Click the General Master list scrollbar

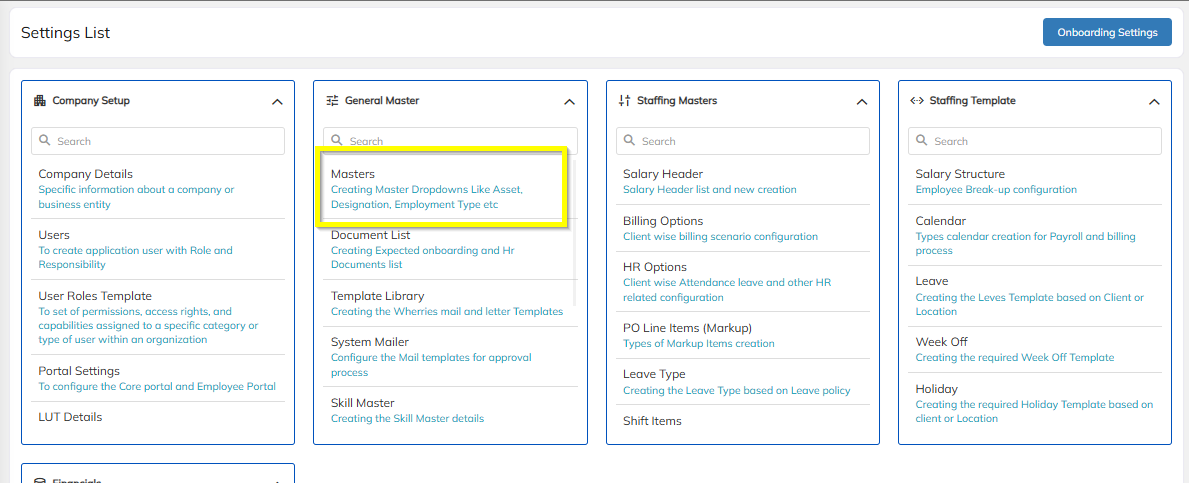click(574, 231)
